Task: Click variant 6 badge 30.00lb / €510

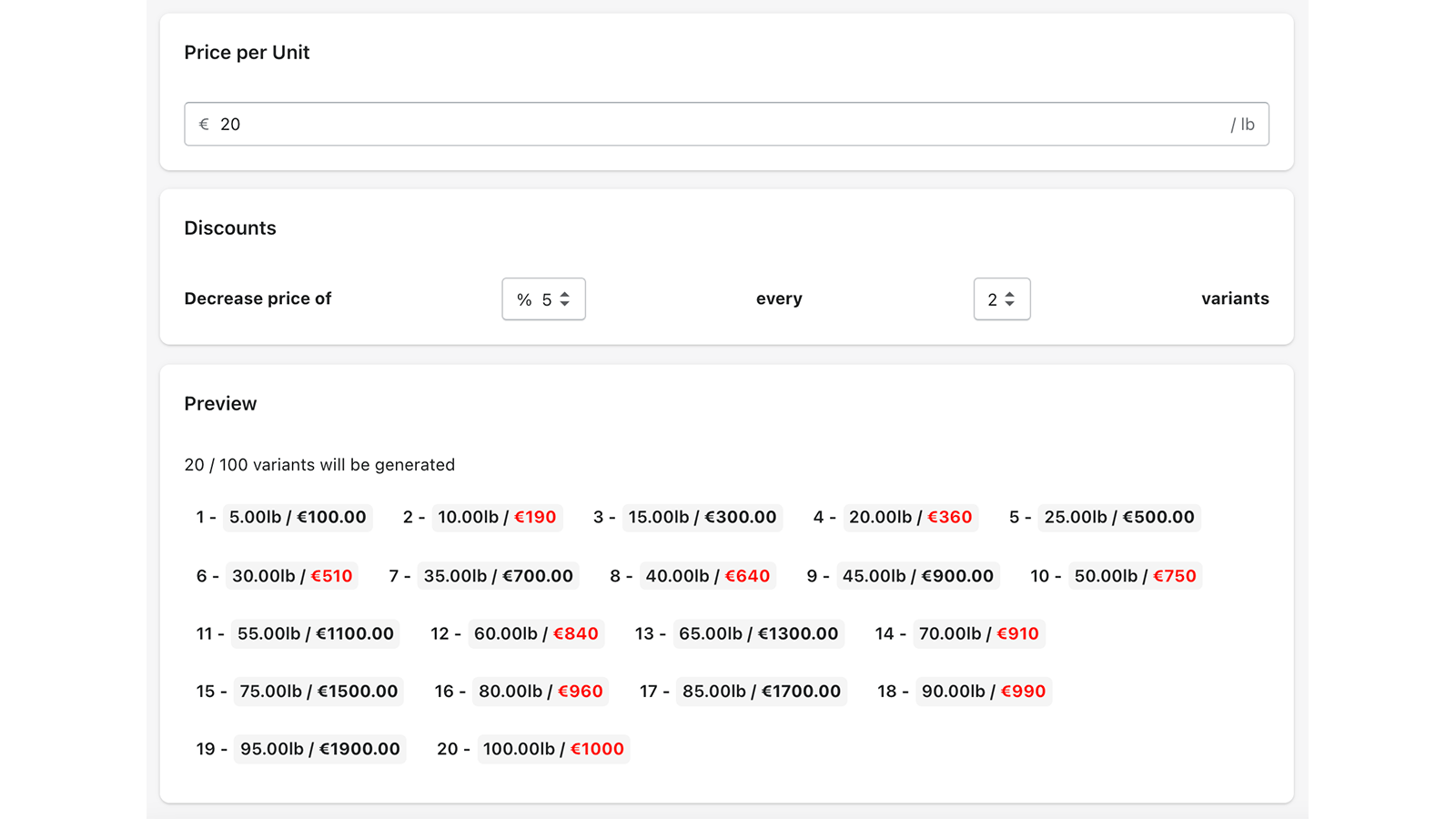Action: tap(291, 576)
